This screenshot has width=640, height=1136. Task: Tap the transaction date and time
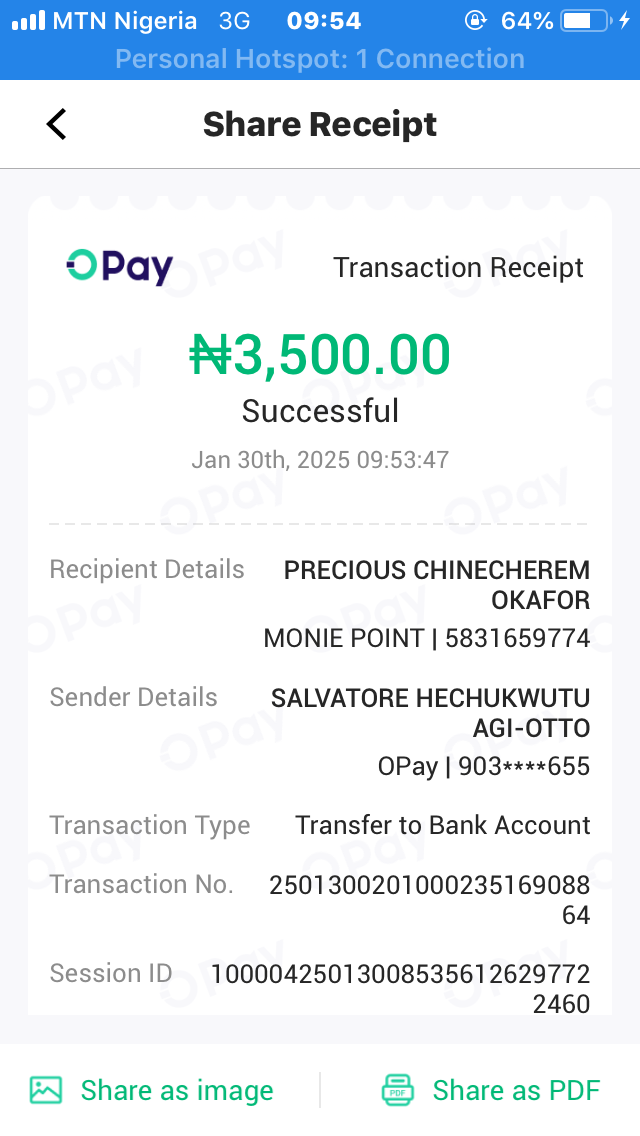coord(320,460)
